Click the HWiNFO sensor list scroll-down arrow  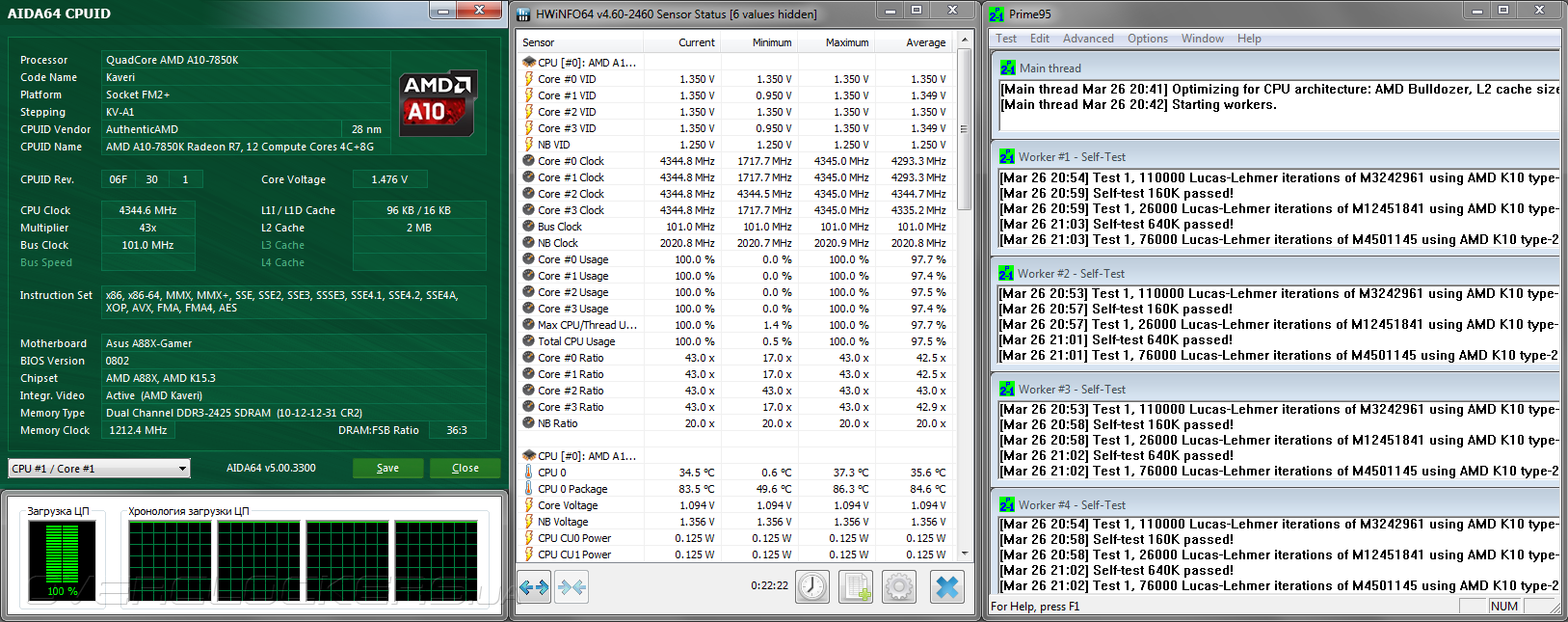pos(964,554)
